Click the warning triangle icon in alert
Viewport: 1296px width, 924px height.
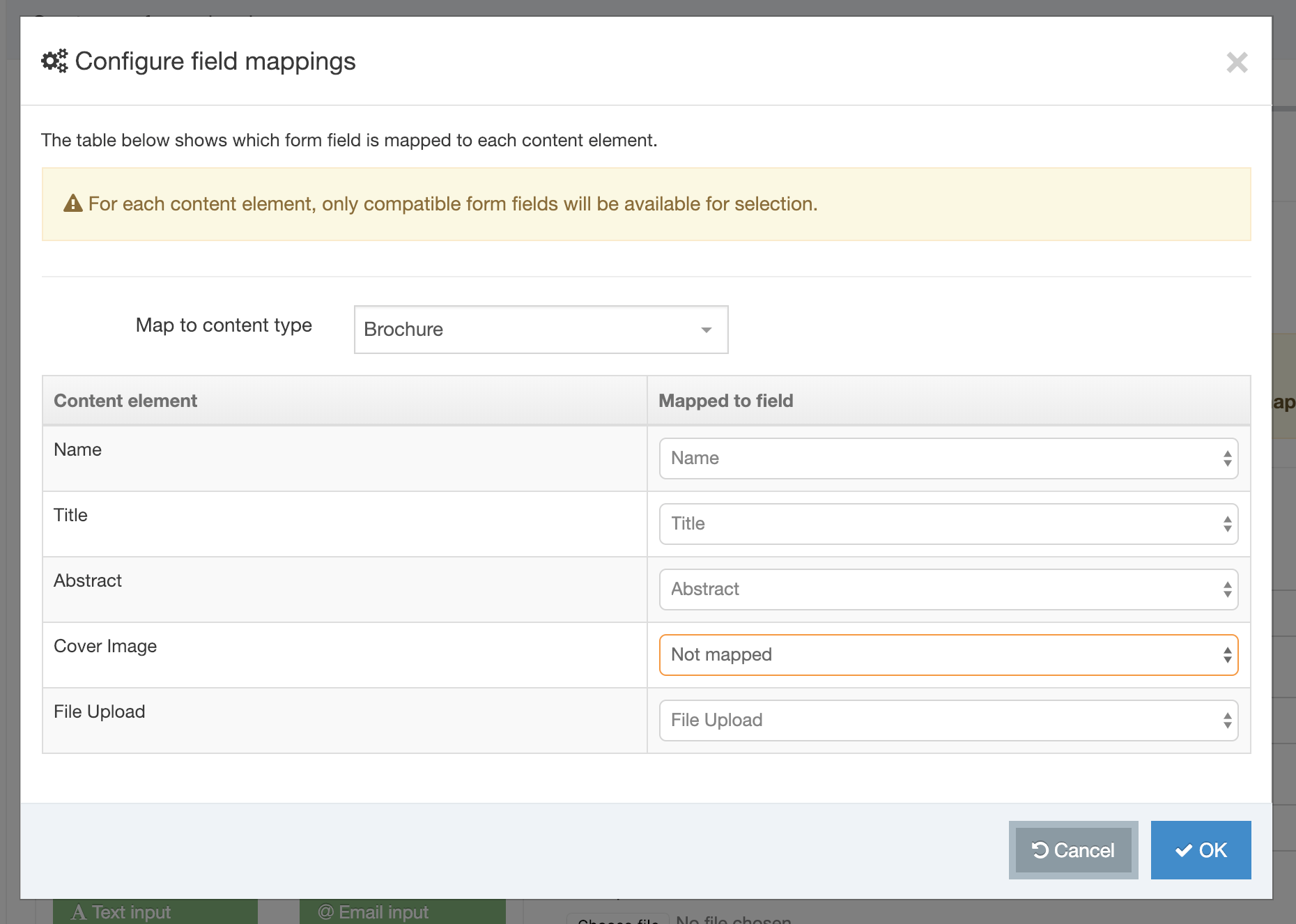point(73,203)
